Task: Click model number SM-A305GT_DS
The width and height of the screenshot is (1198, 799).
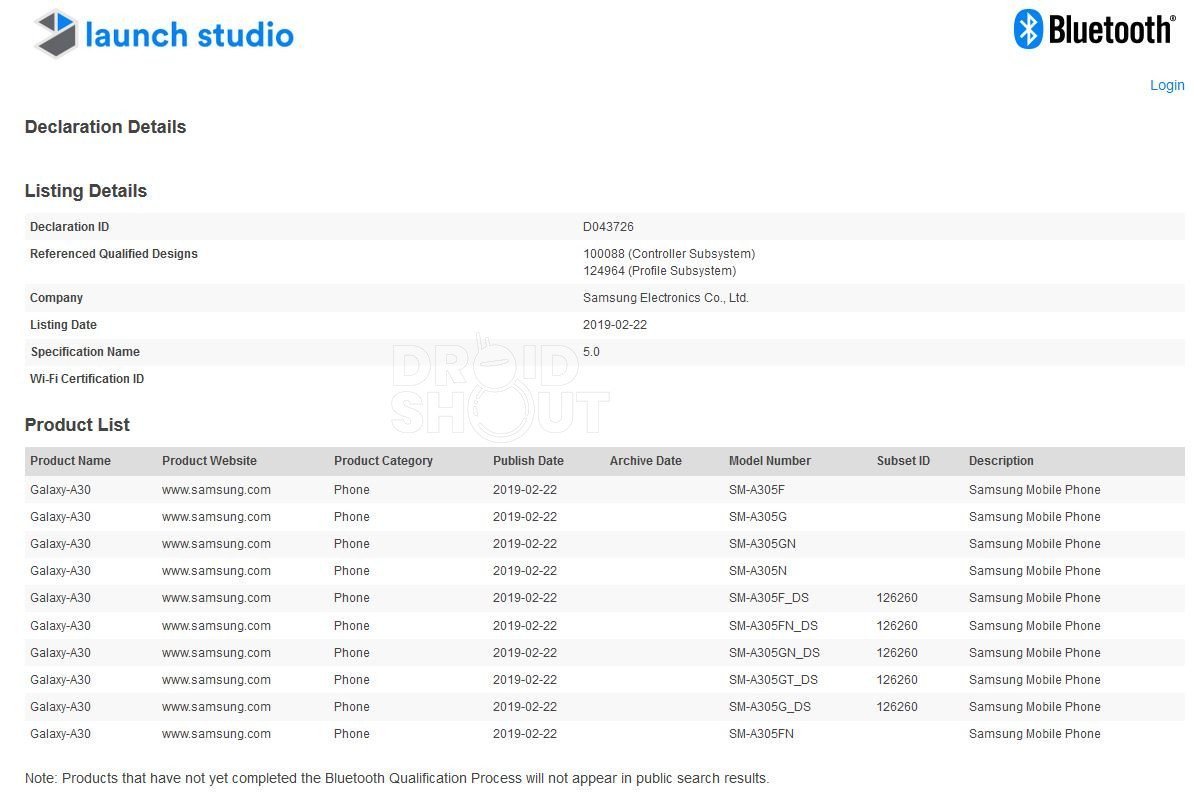Action: click(773, 680)
